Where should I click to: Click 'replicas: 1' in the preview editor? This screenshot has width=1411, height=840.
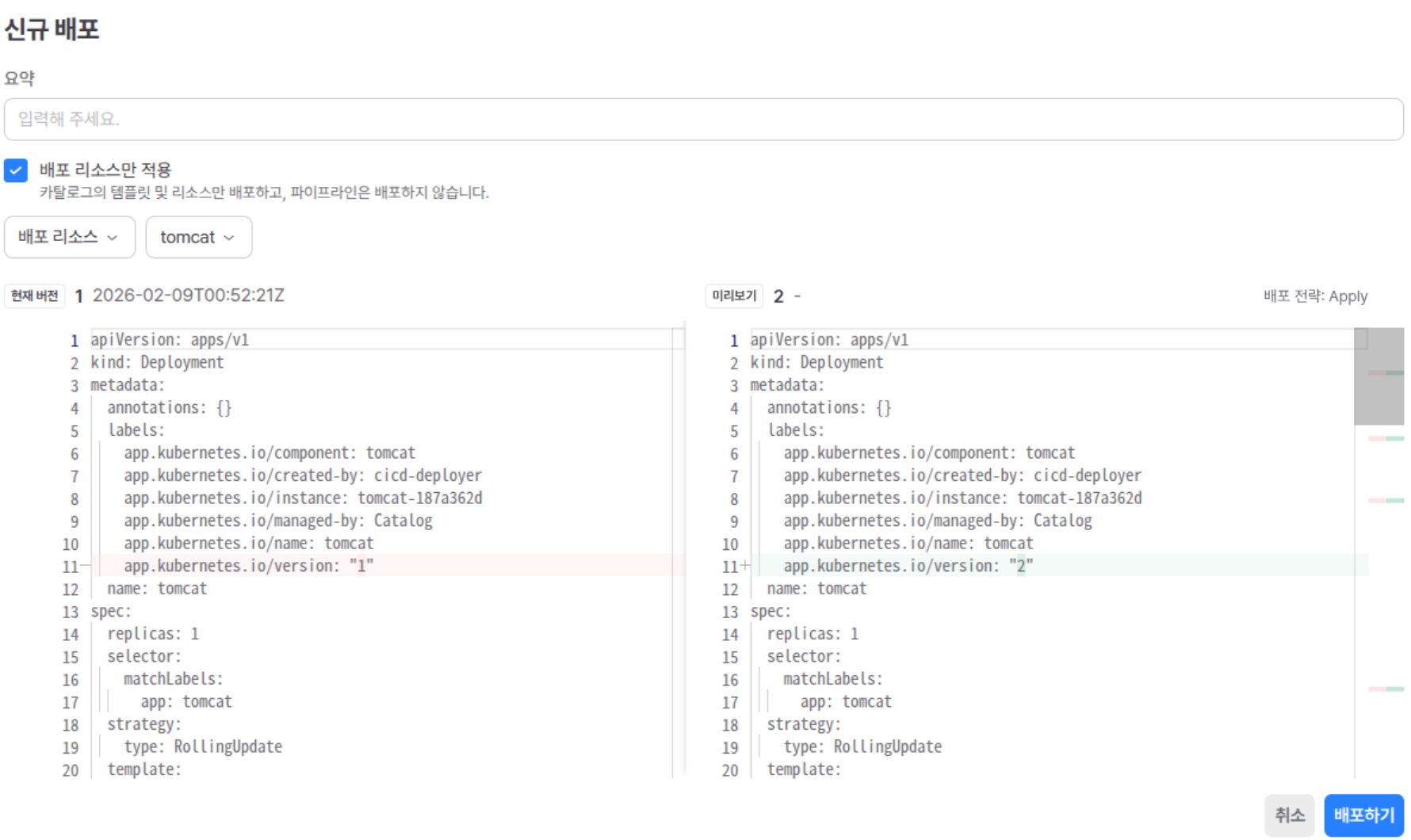click(813, 634)
